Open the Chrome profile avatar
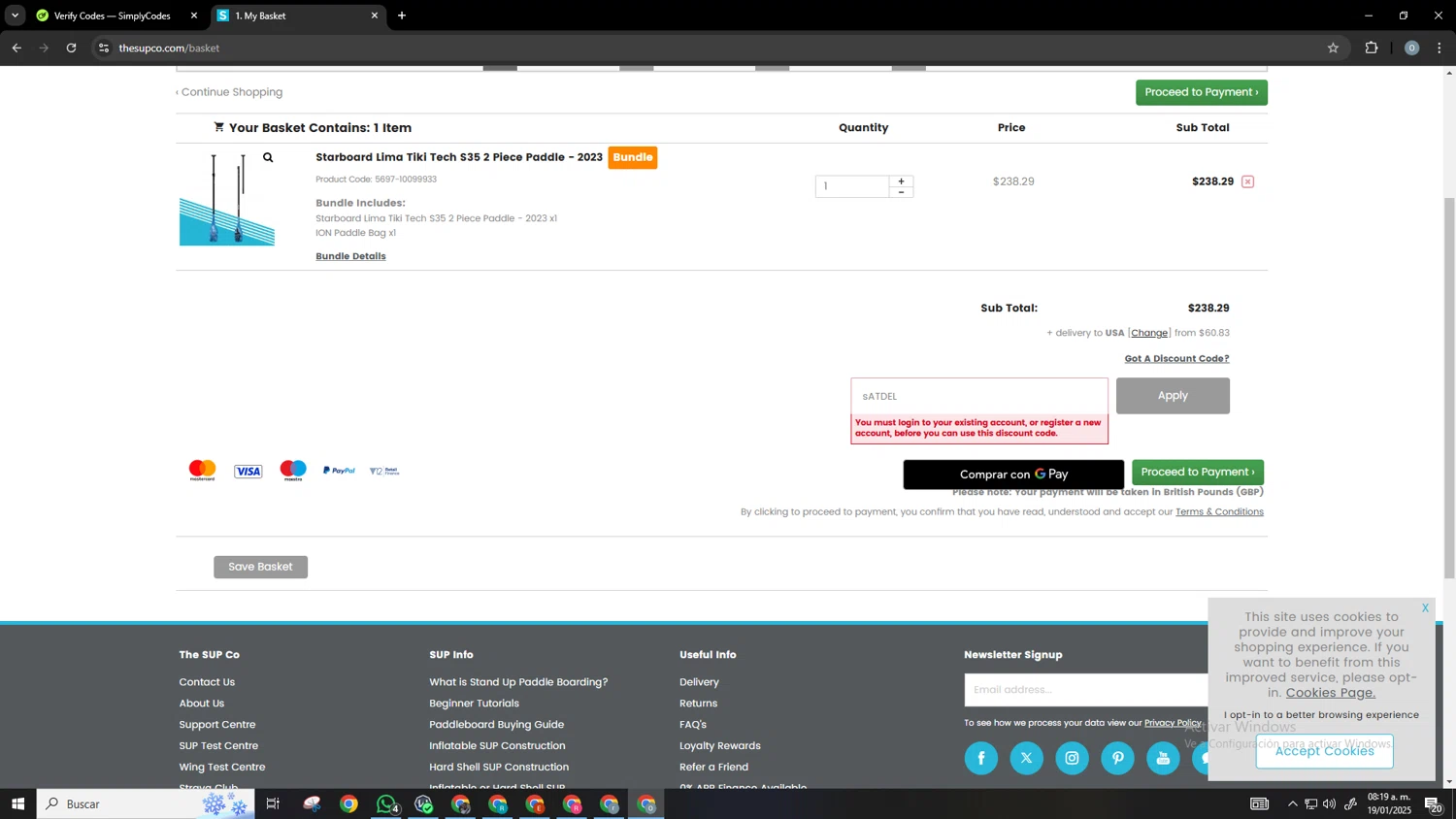Screen dimensions: 1456x819 [x=1411, y=48]
